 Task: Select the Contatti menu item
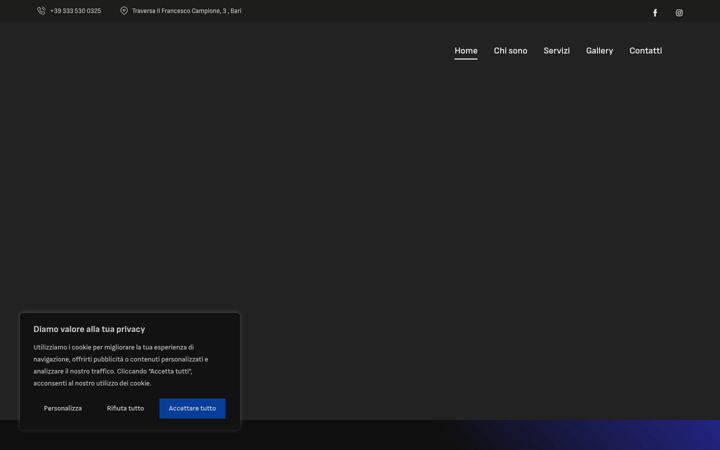coord(645,51)
